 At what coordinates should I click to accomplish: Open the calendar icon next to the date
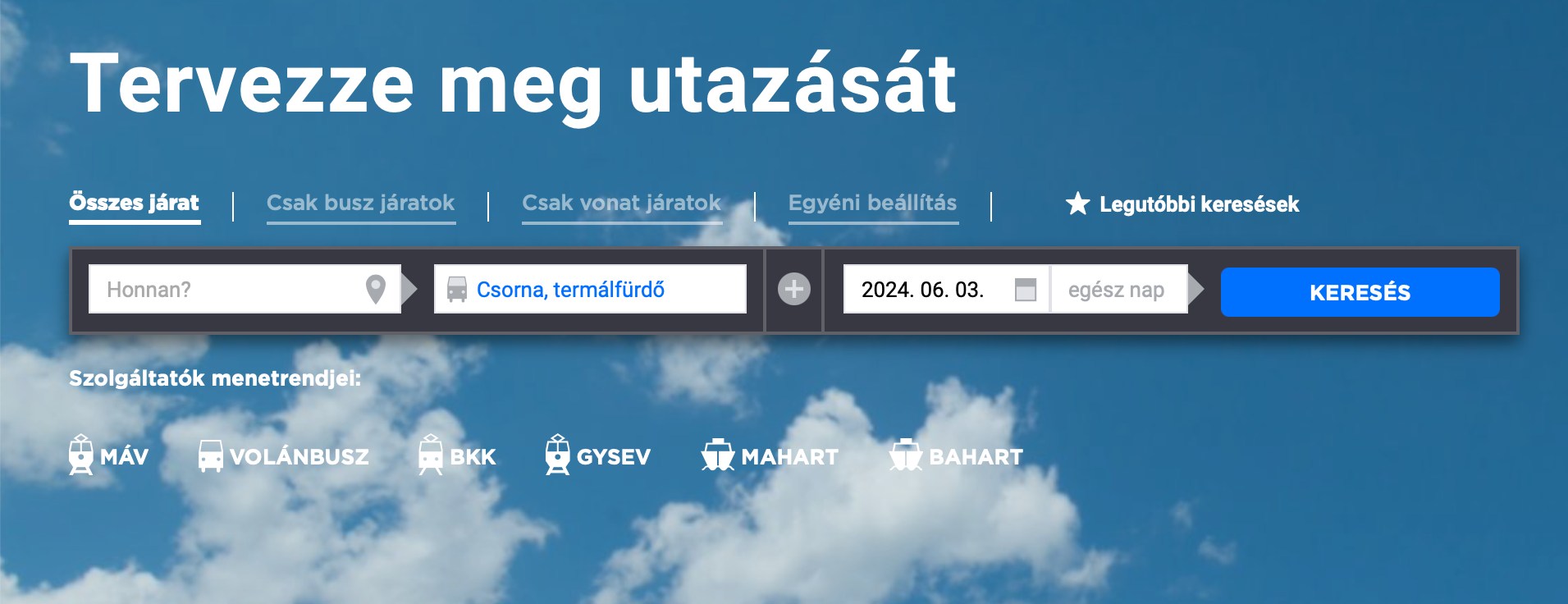pos(1025,290)
